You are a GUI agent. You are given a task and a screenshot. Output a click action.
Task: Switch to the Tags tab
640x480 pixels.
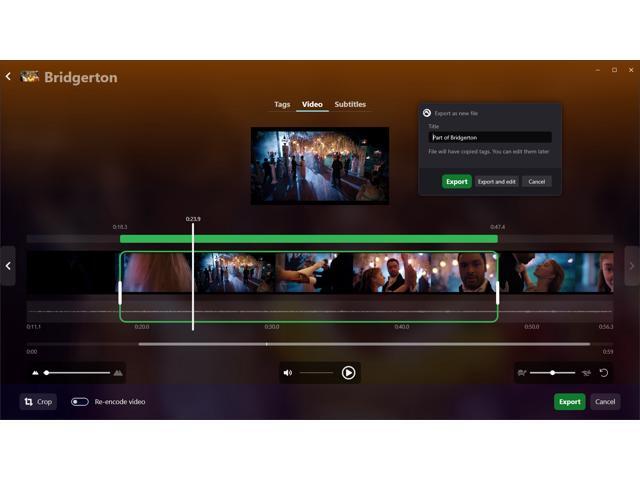point(282,104)
